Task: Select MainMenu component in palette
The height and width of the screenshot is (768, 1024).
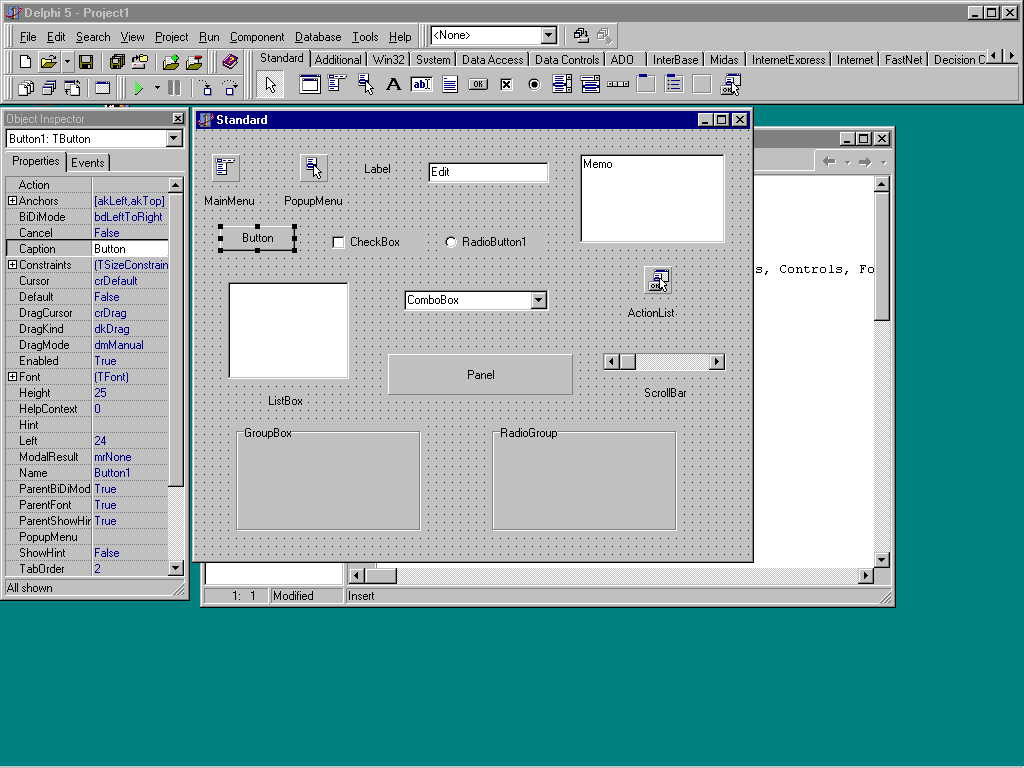Action: (x=337, y=84)
